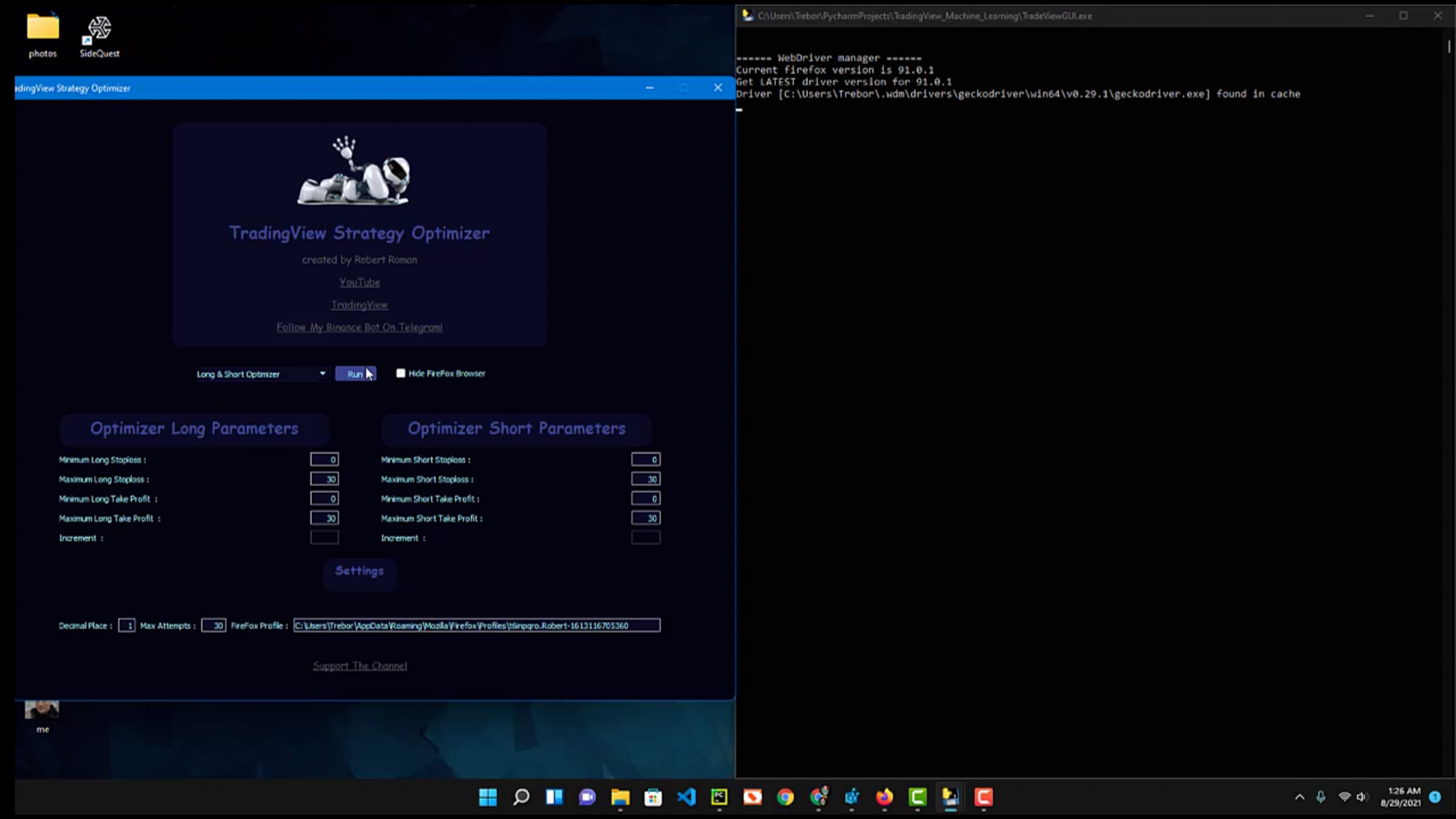Screen dimensions: 1456x819
Task: Select the 'me' desktop image file
Action: point(42,717)
